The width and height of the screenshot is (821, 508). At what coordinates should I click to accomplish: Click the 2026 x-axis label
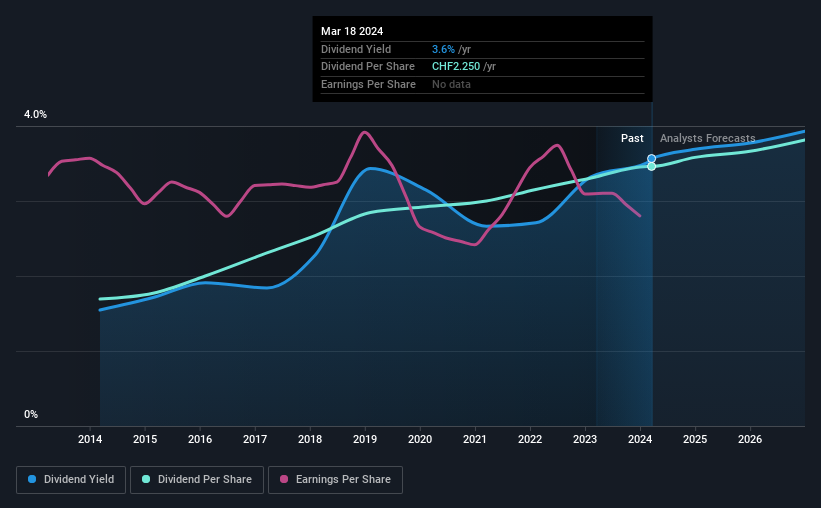tap(750, 439)
